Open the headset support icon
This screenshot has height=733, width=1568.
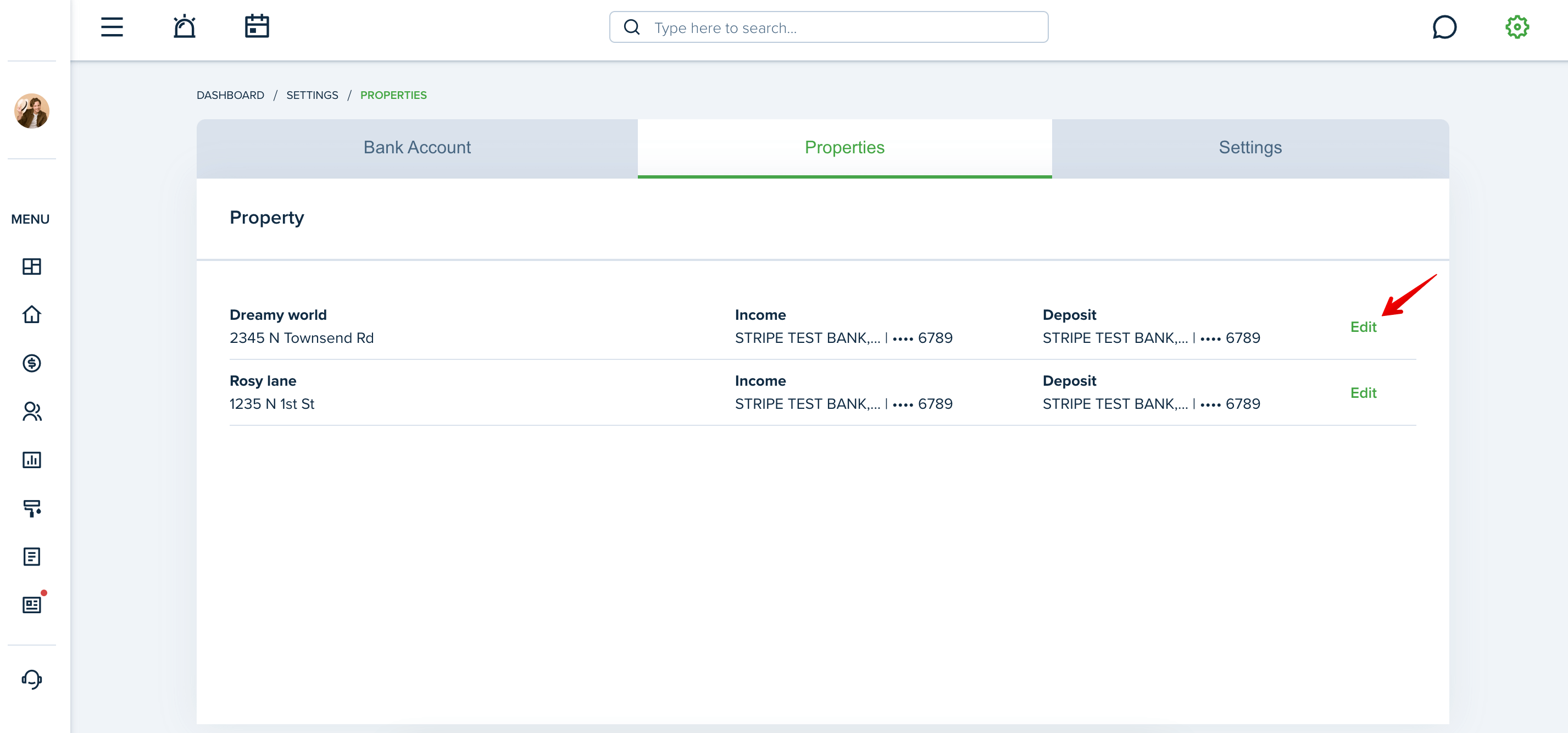tap(32, 679)
